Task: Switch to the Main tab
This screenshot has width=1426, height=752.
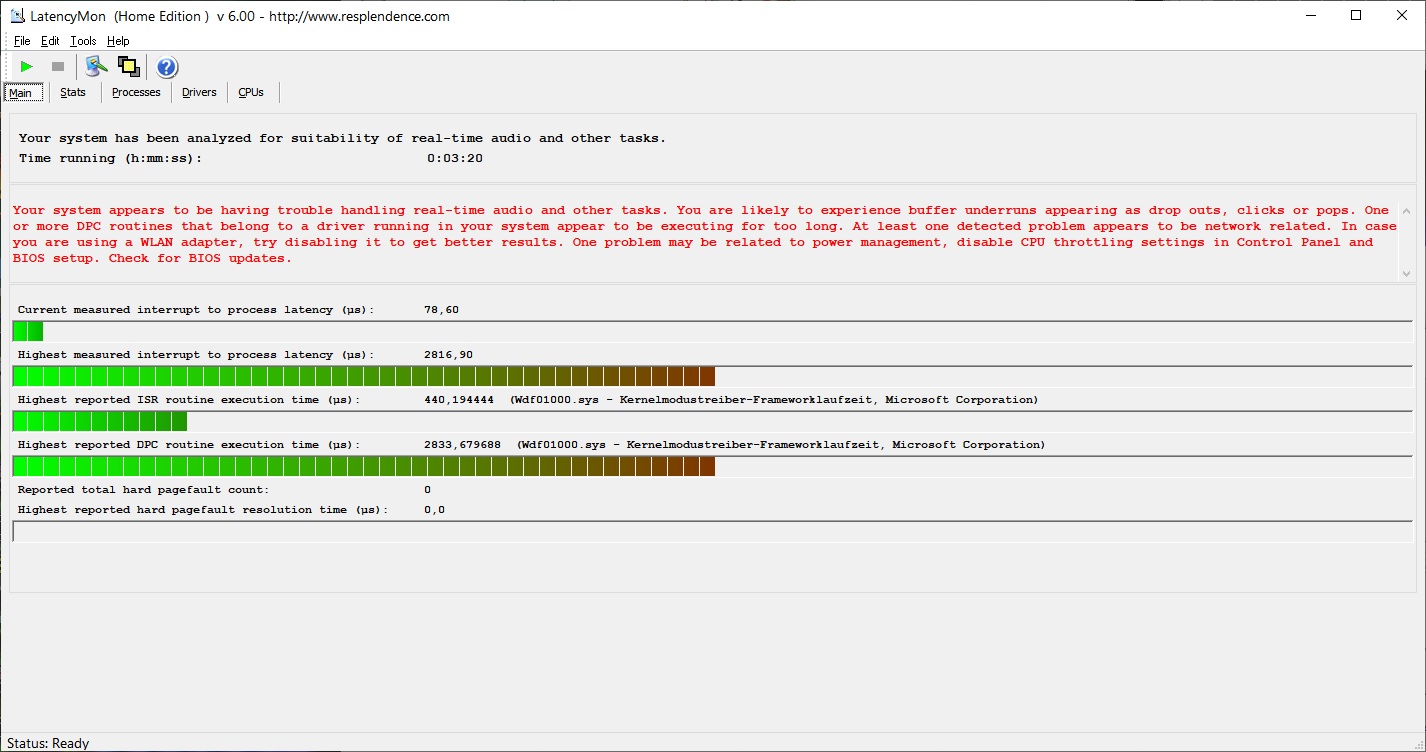Action: [x=21, y=92]
